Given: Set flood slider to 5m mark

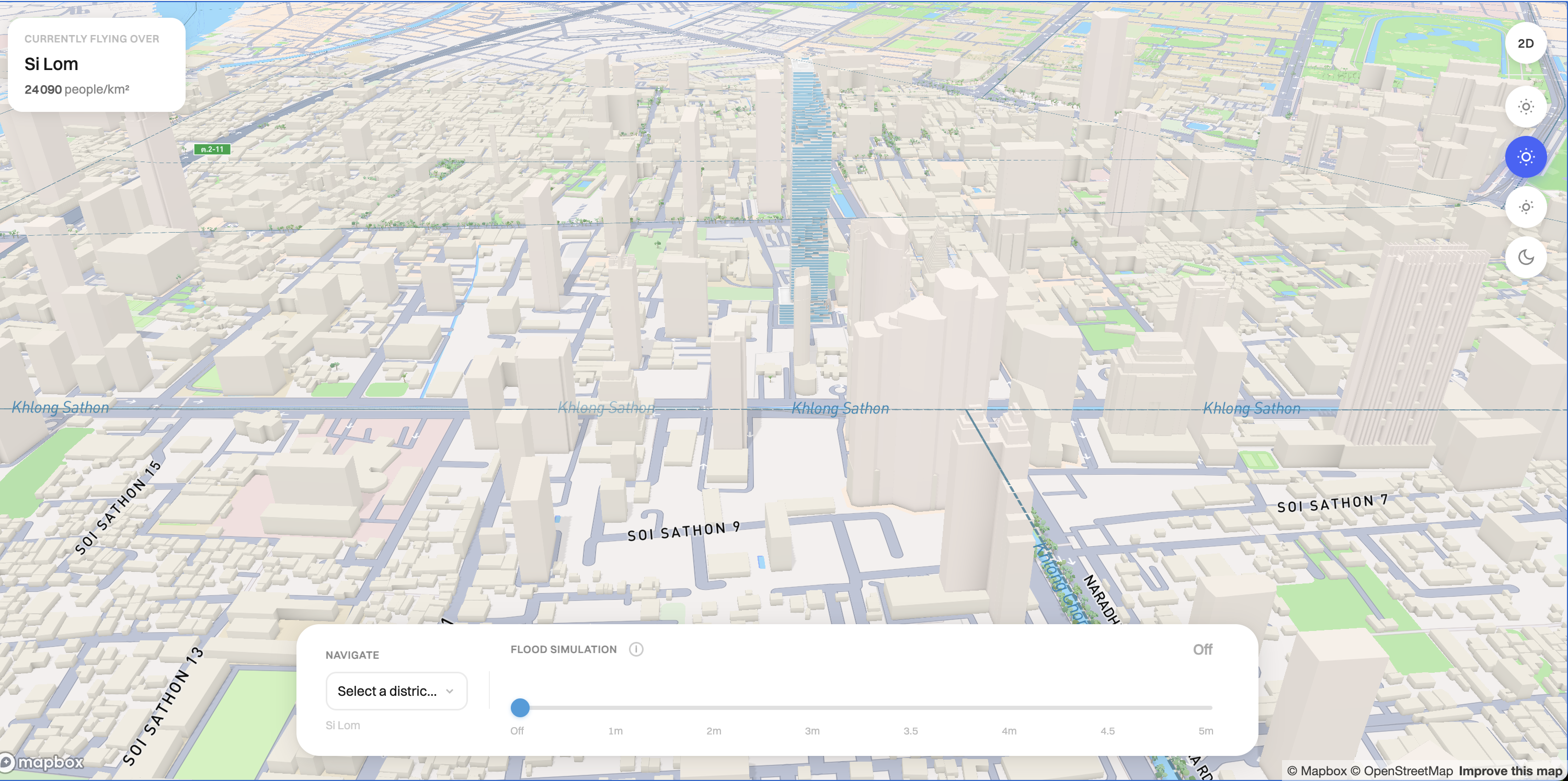Looking at the screenshot, I should coord(1205,730).
